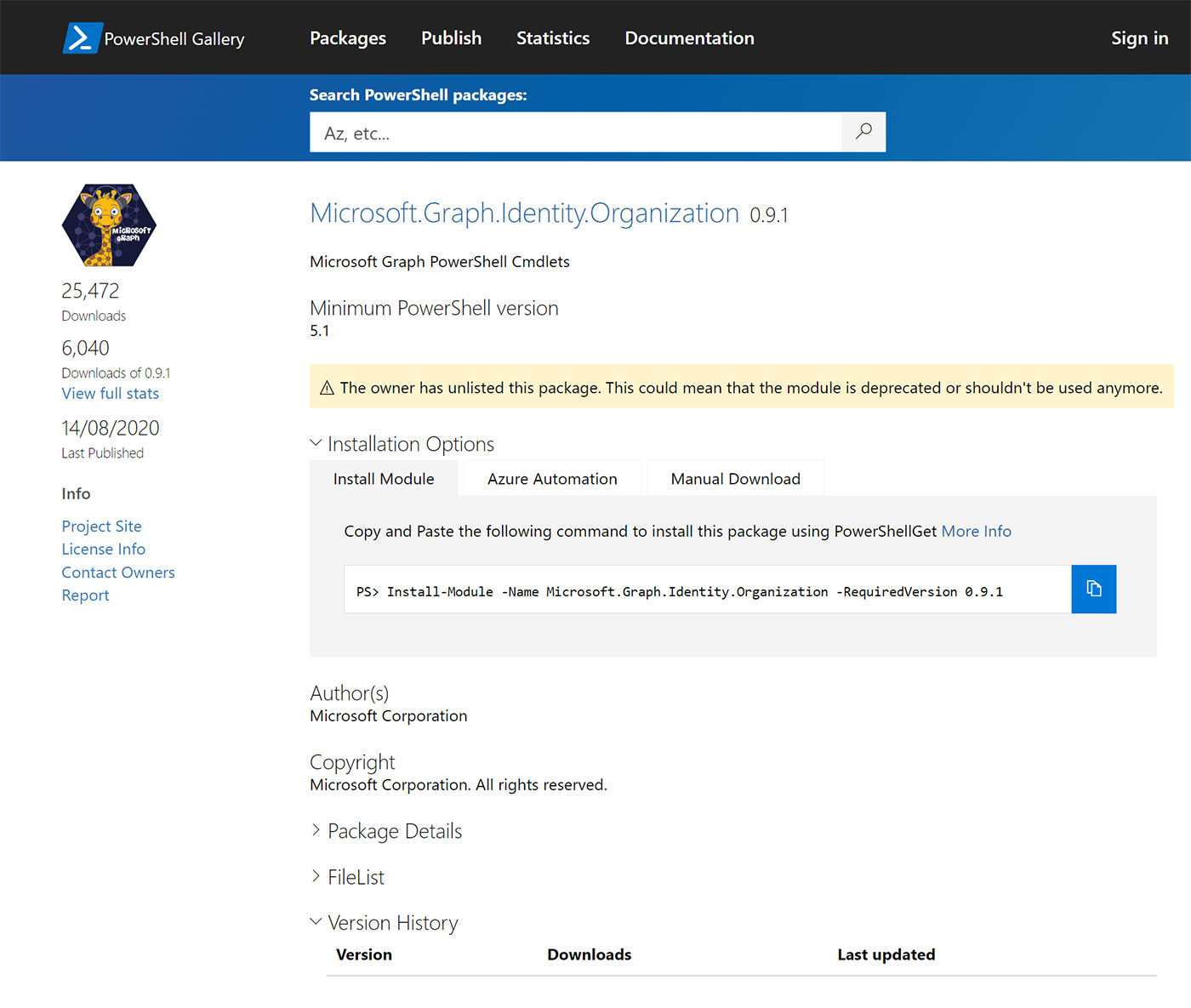Viewport: 1191px width, 1008px height.
Task: Open the Packages menu item
Action: [347, 38]
